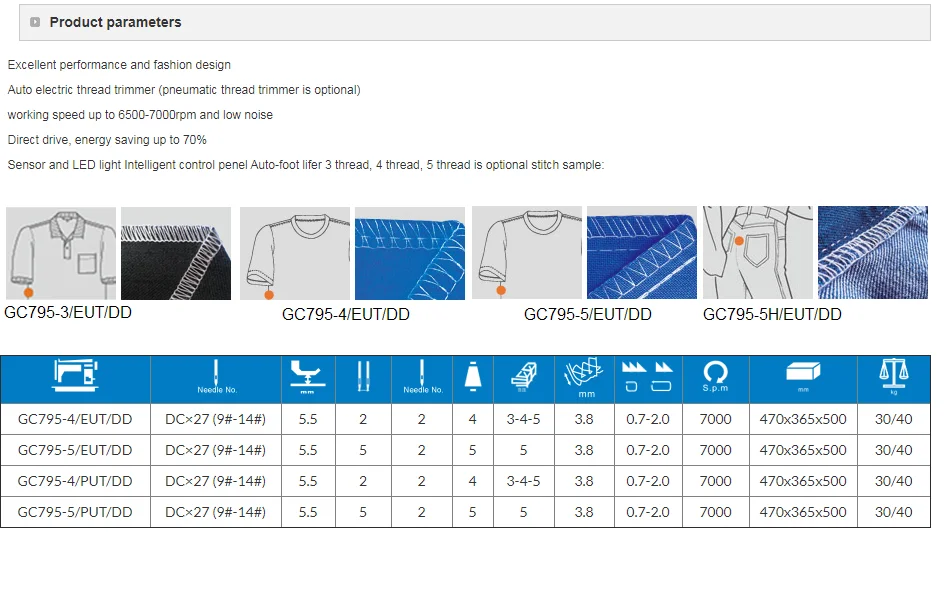Image resolution: width=944 pixels, height=612 pixels.
Task: Click DC×27 (9#-14#) in GC795-4/EUT/DD row
Action: (216, 419)
